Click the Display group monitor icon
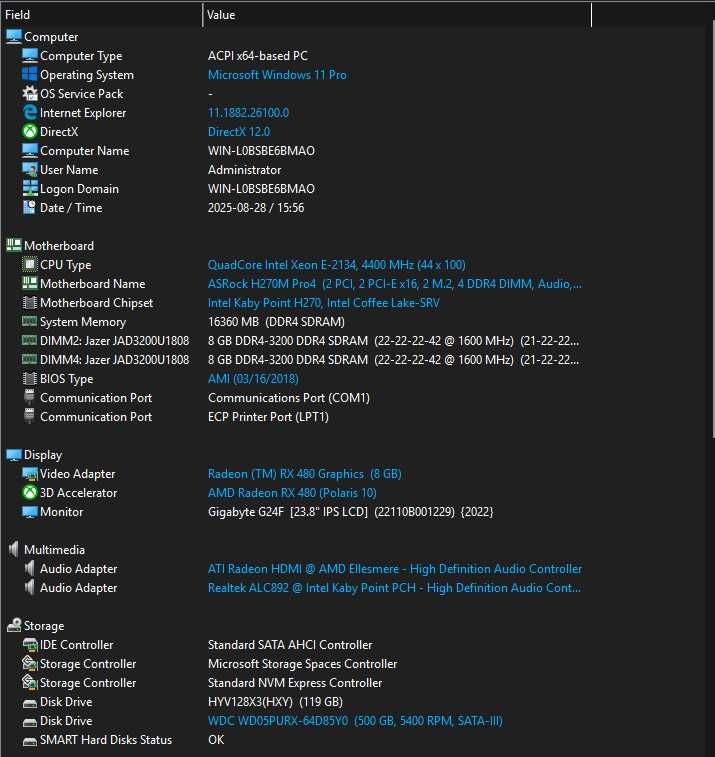The width and height of the screenshot is (715, 757). pos(14,454)
